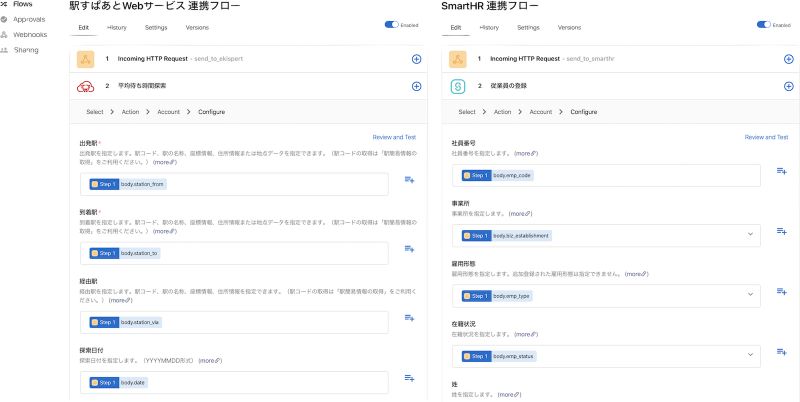
Task: Open more link under 社員番号 description
Action: pos(526,153)
